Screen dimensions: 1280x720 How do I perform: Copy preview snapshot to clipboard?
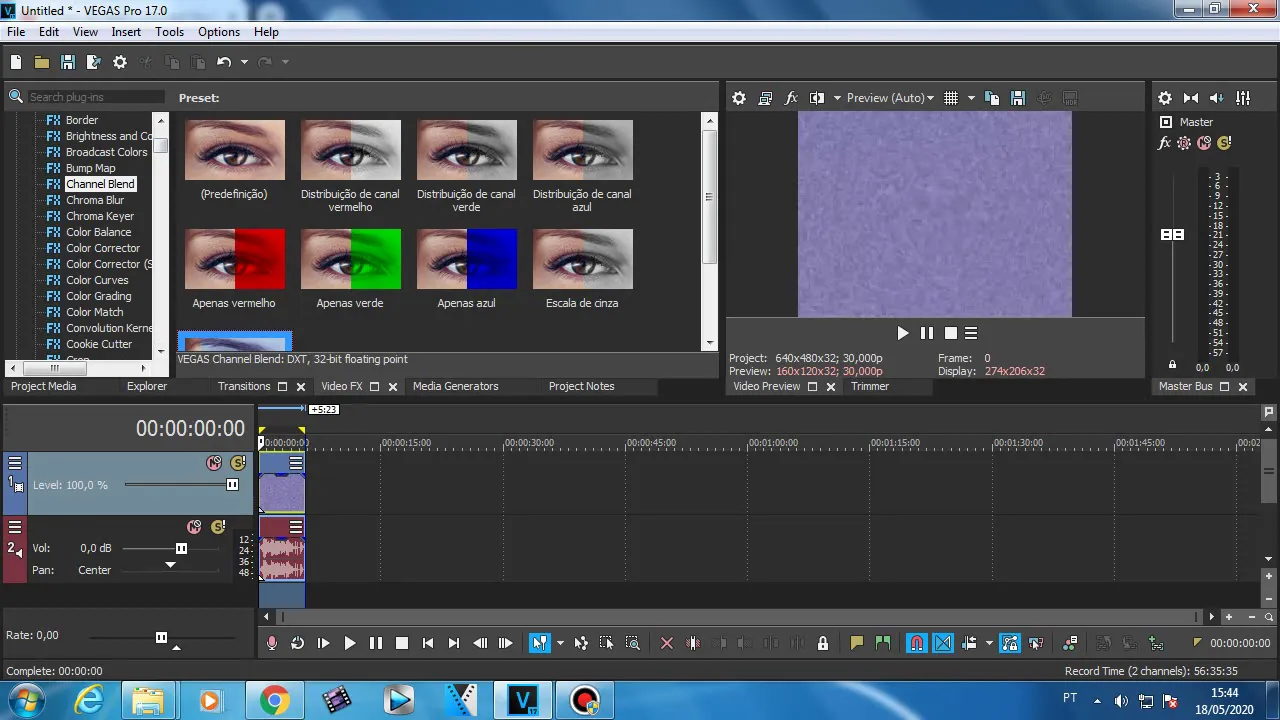click(992, 98)
